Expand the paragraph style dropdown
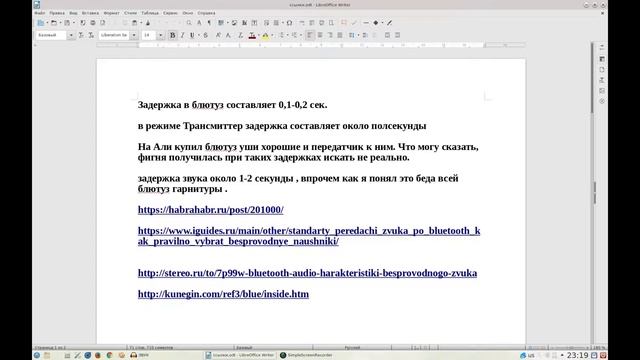Screen dimensions: 640x360 point(71,35)
